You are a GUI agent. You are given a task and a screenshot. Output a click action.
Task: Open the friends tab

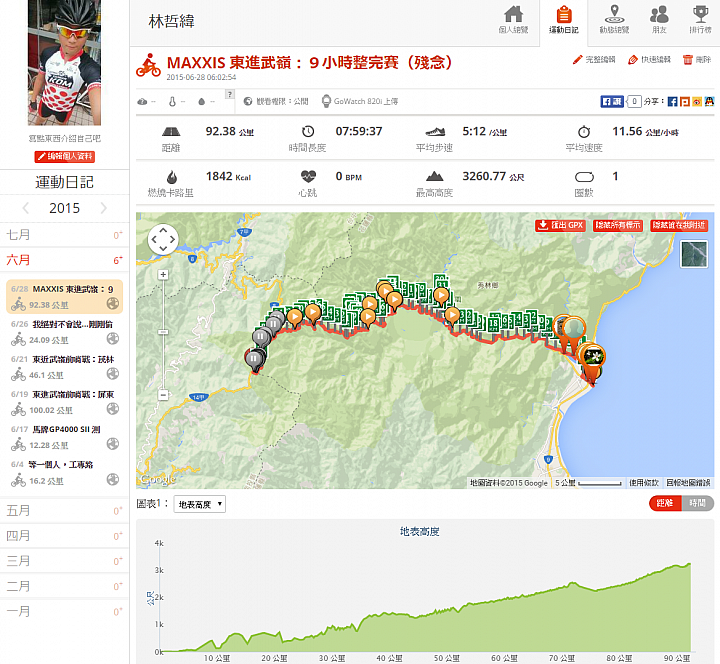point(659,21)
